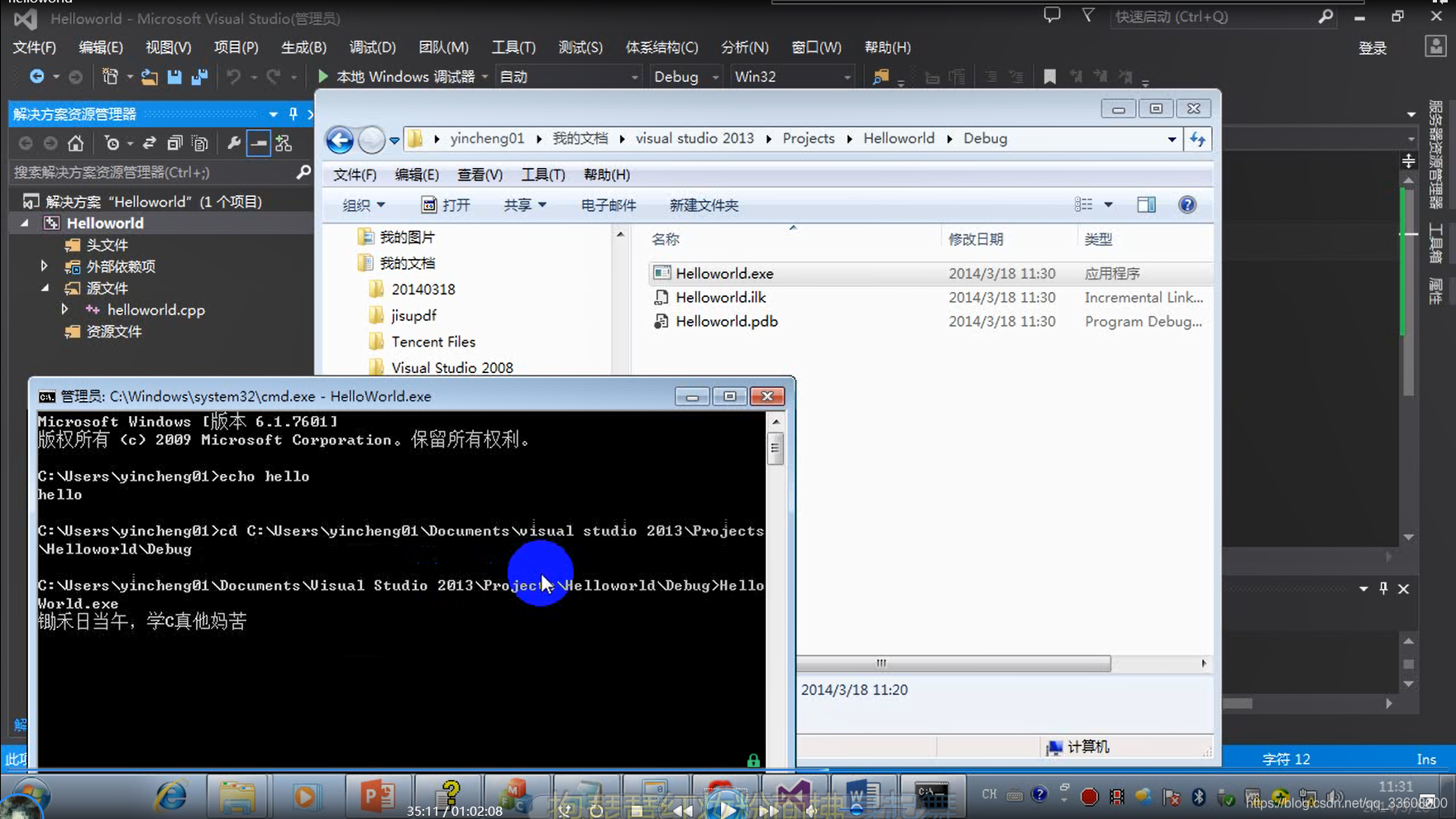Click 新建文件夹 in Explorer toolbar
Viewport: 1456px width, 819px height.
[704, 205]
